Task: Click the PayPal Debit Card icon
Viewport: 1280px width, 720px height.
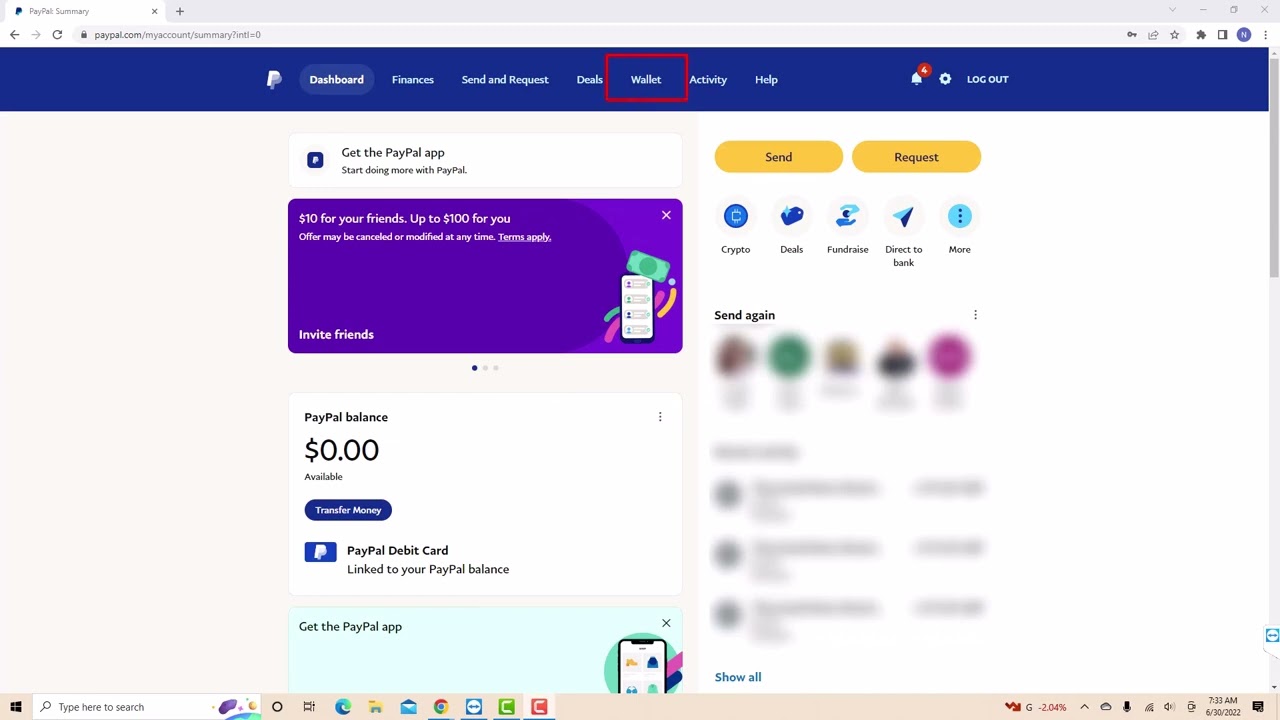Action: [x=321, y=552]
